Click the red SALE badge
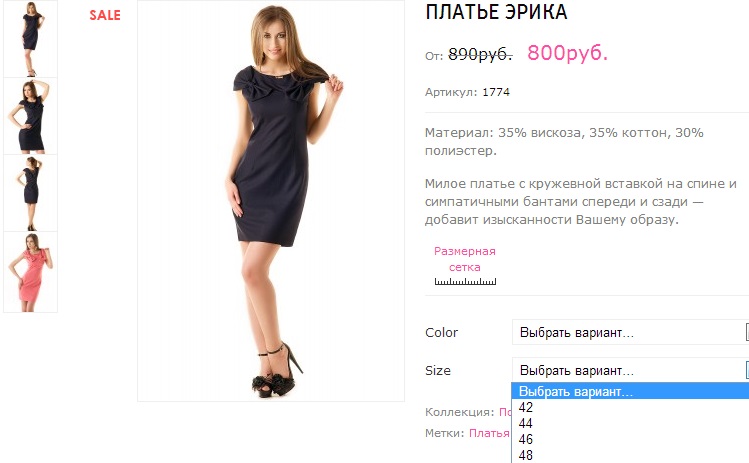This screenshot has height=463, width=749. [105, 15]
